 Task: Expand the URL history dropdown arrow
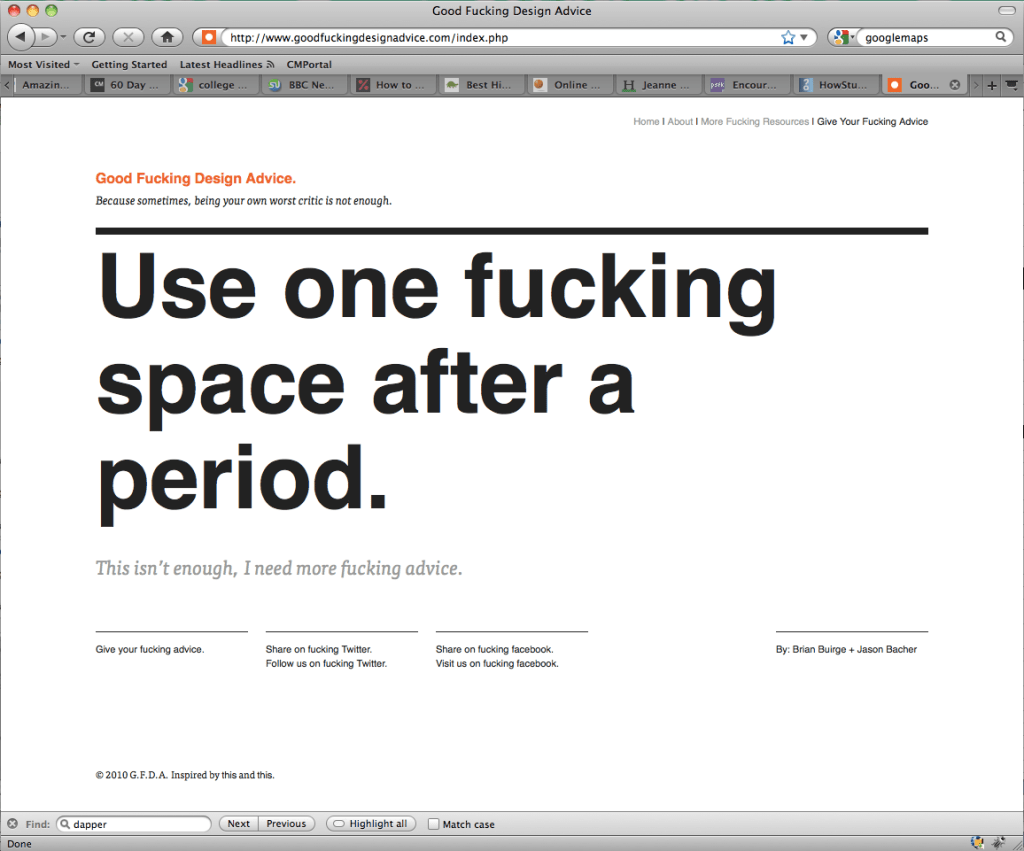click(x=804, y=38)
